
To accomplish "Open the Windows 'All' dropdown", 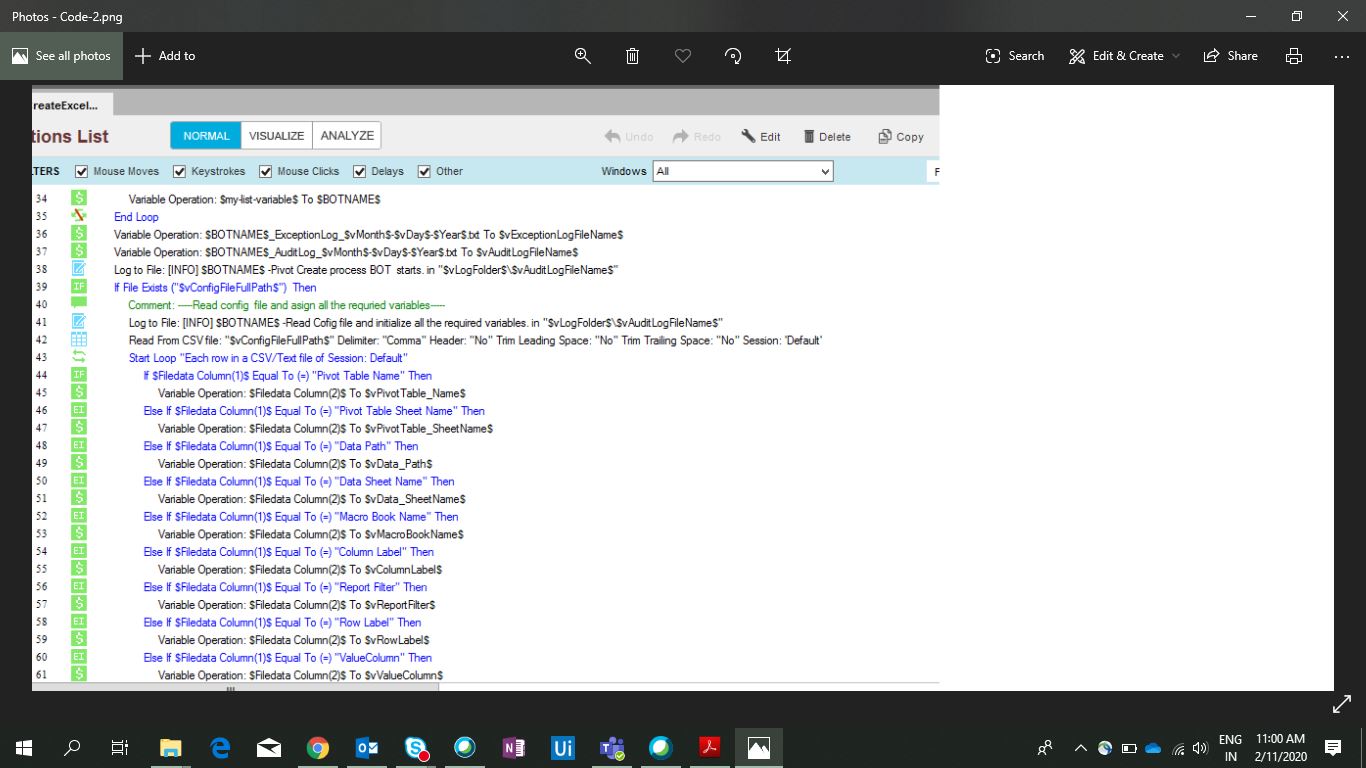I will [742, 171].
